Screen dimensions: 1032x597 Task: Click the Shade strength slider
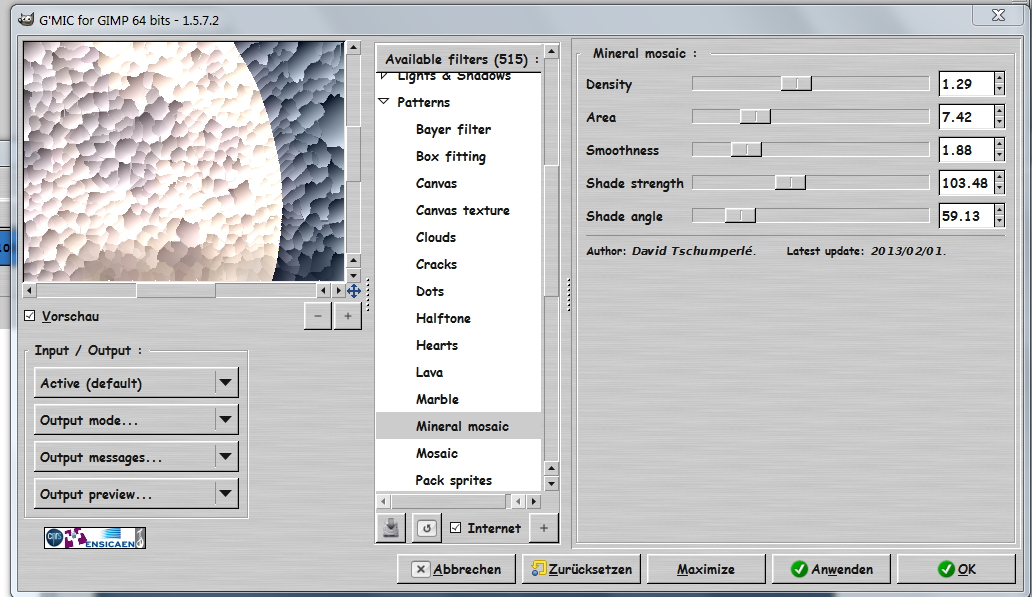pyautogui.click(x=810, y=183)
